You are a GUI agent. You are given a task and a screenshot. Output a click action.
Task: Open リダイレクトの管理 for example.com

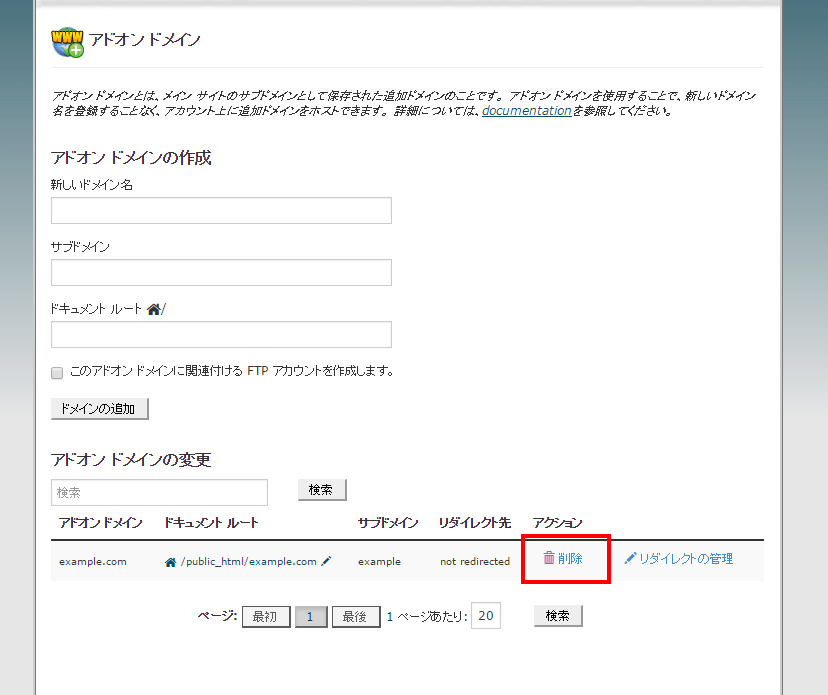pyautogui.click(x=686, y=559)
